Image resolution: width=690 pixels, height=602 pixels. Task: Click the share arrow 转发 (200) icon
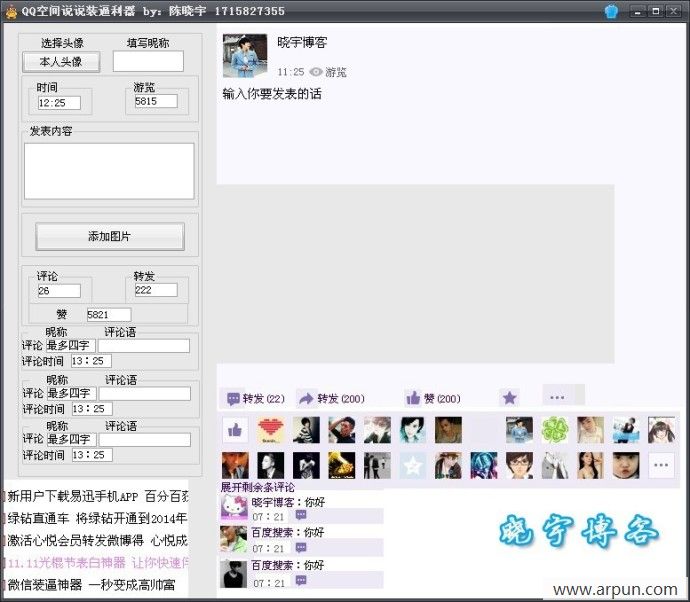click(x=306, y=399)
